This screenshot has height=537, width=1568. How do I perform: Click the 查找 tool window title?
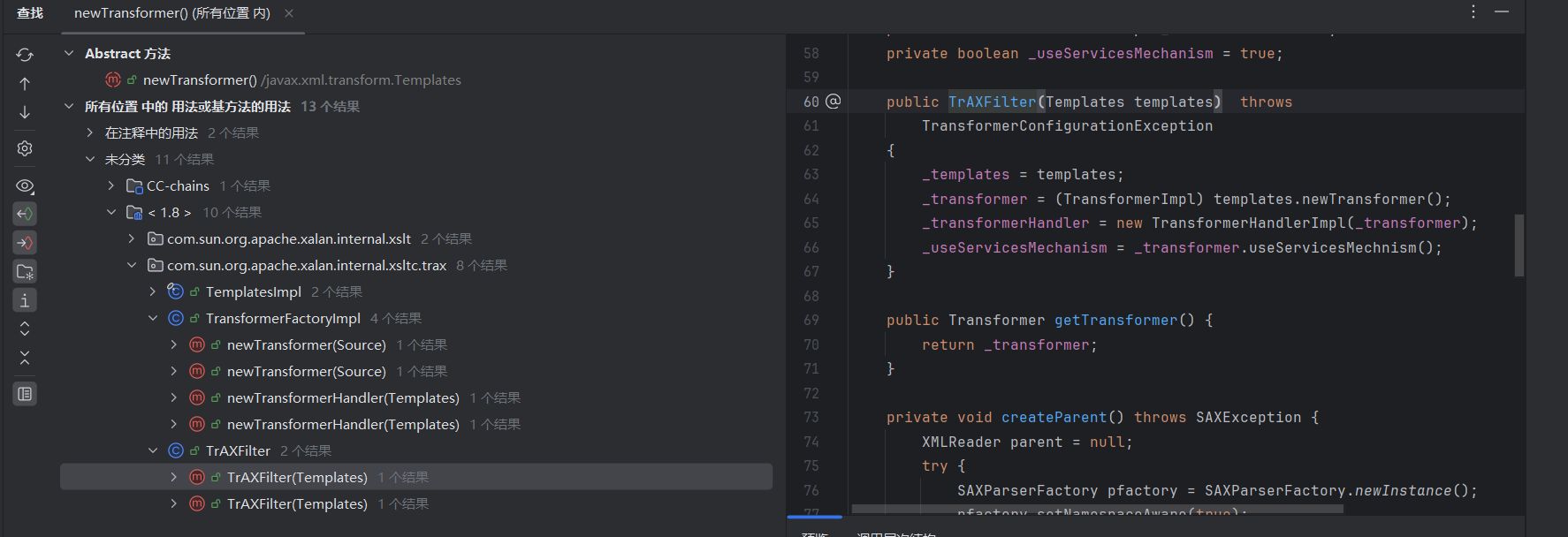[x=30, y=13]
